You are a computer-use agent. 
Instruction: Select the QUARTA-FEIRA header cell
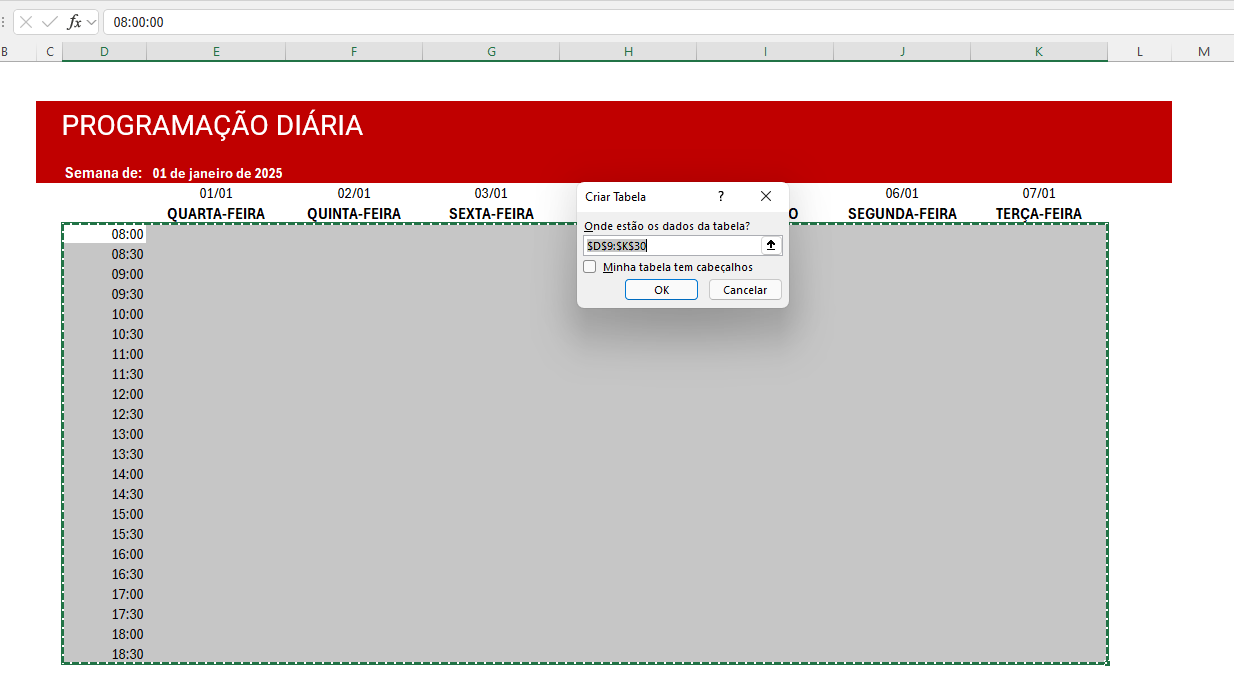(x=215, y=214)
